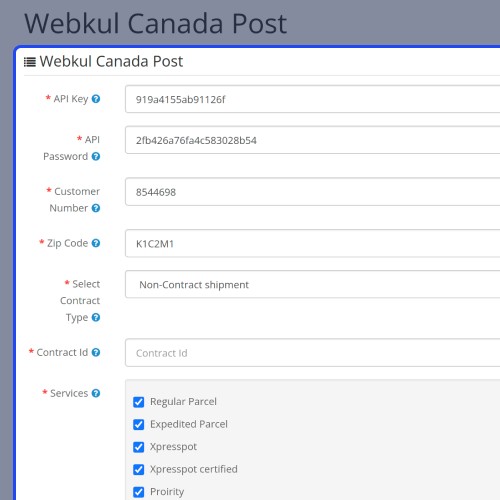This screenshot has height=500, width=500.
Task: Open the Non-Contract shipment dropdown
Action: [x=313, y=284]
